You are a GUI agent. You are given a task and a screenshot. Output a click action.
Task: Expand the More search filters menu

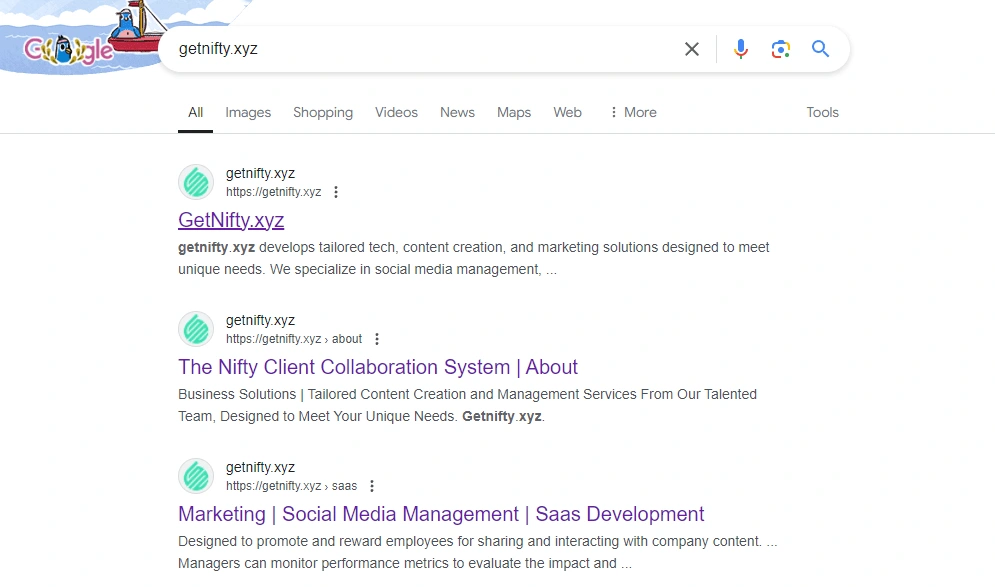coord(633,112)
